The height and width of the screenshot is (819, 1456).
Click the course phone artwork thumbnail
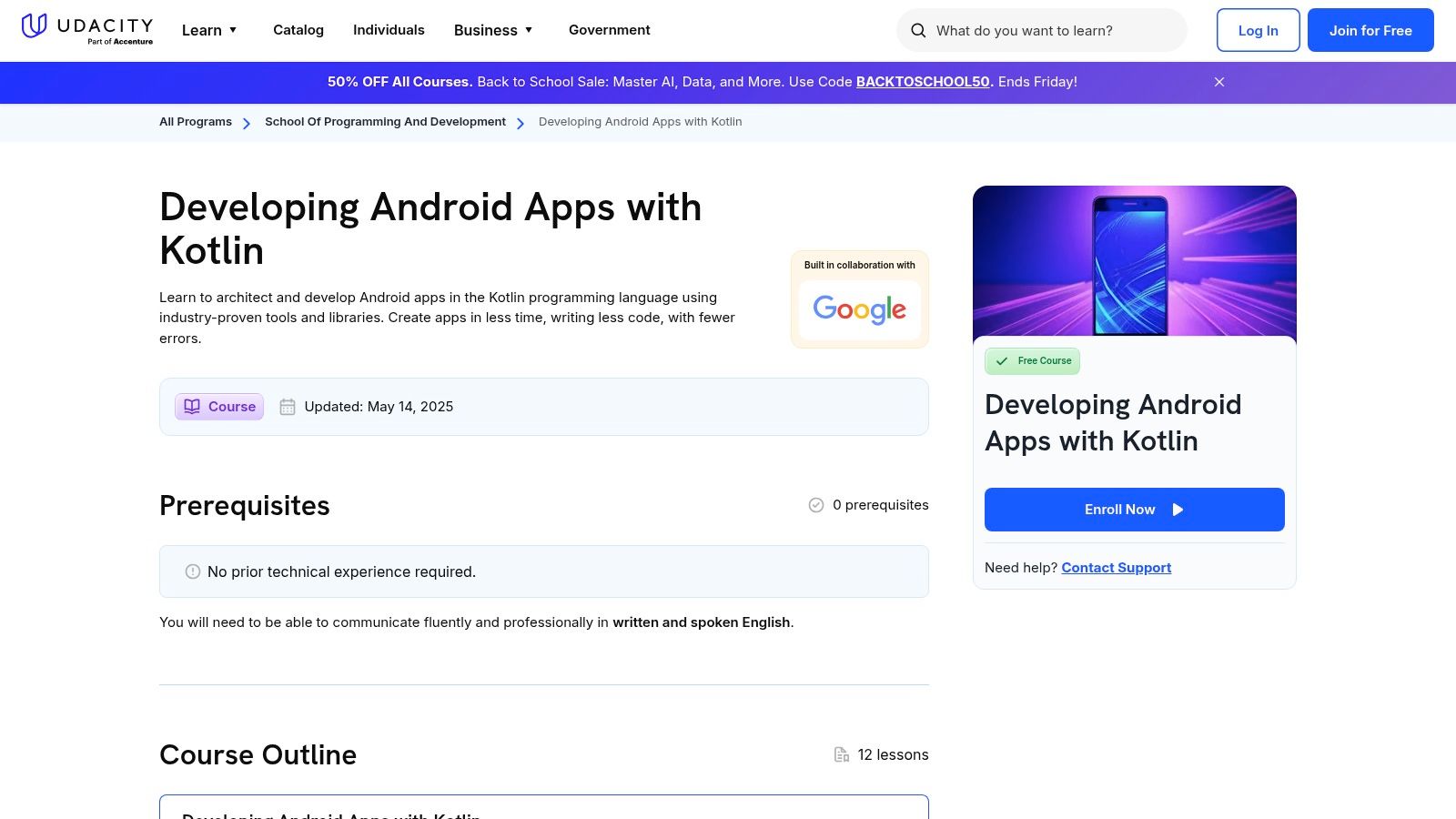1135,261
